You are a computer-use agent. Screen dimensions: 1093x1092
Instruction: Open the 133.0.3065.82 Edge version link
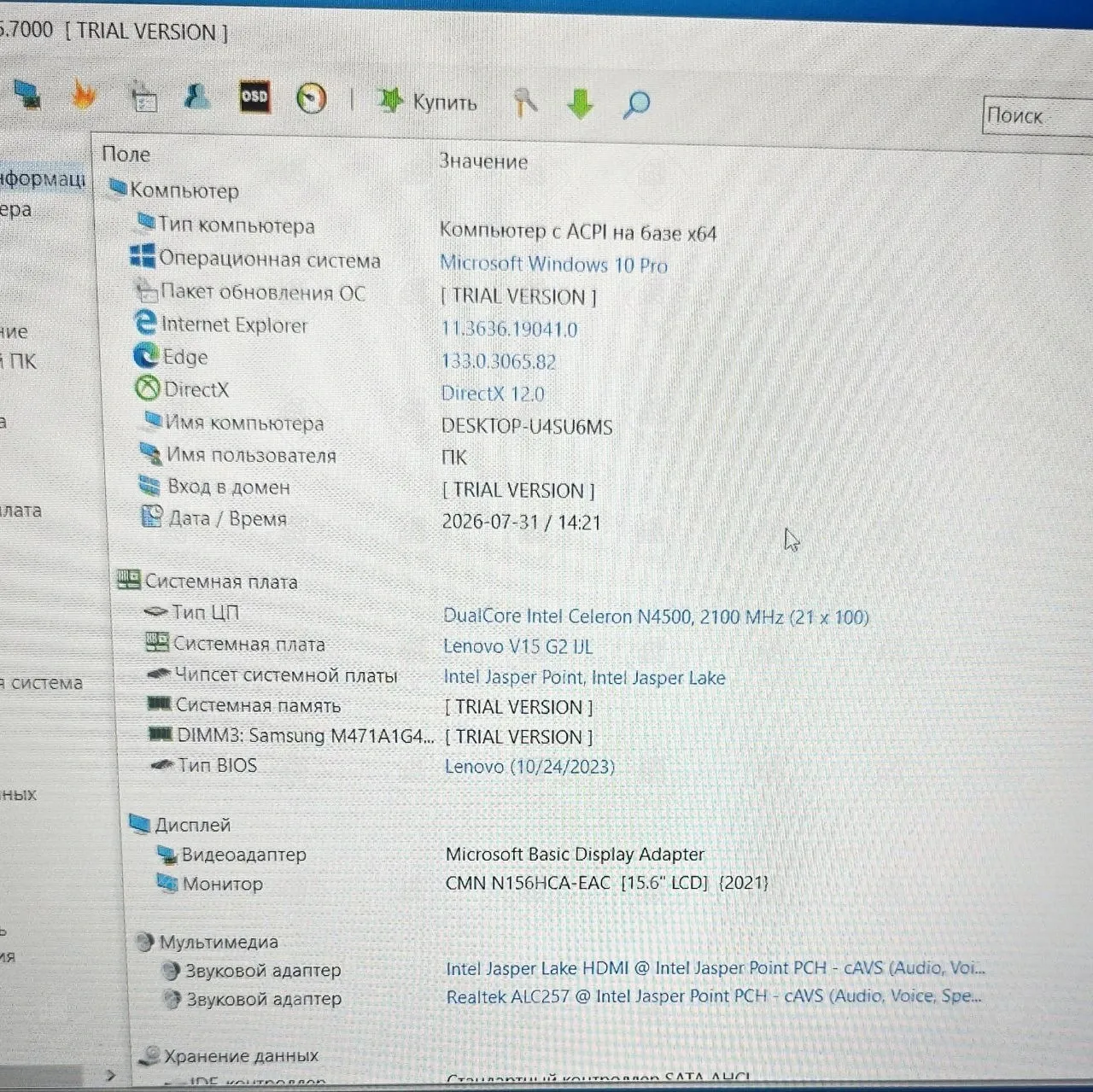[x=499, y=361]
